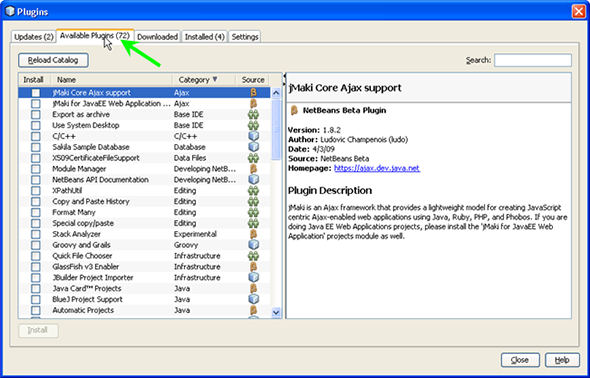This screenshot has height=378, width=590.
Task: Check the Stack Analyzer install box
Action: 36,235
